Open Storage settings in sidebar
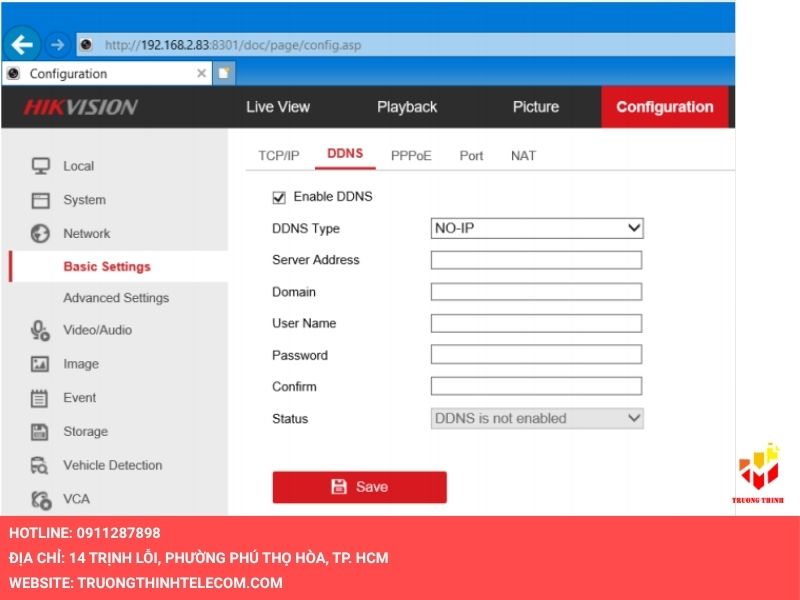Viewport: 800px width, 600px height. (86, 432)
